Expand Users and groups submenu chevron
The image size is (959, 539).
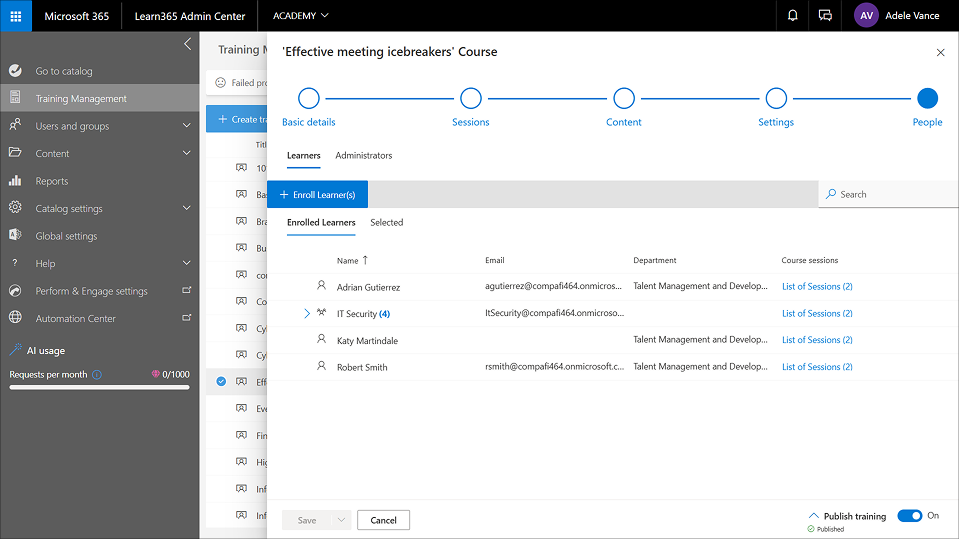point(187,125)
